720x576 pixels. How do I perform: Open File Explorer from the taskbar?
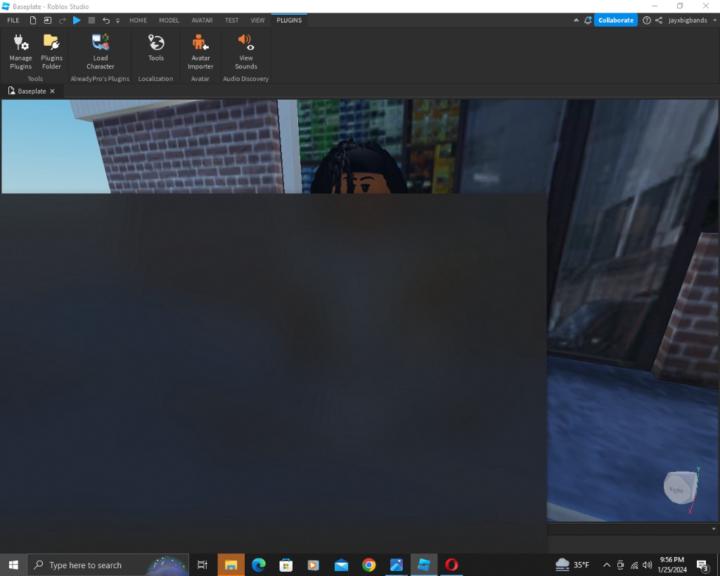click(x=231, y=565)
